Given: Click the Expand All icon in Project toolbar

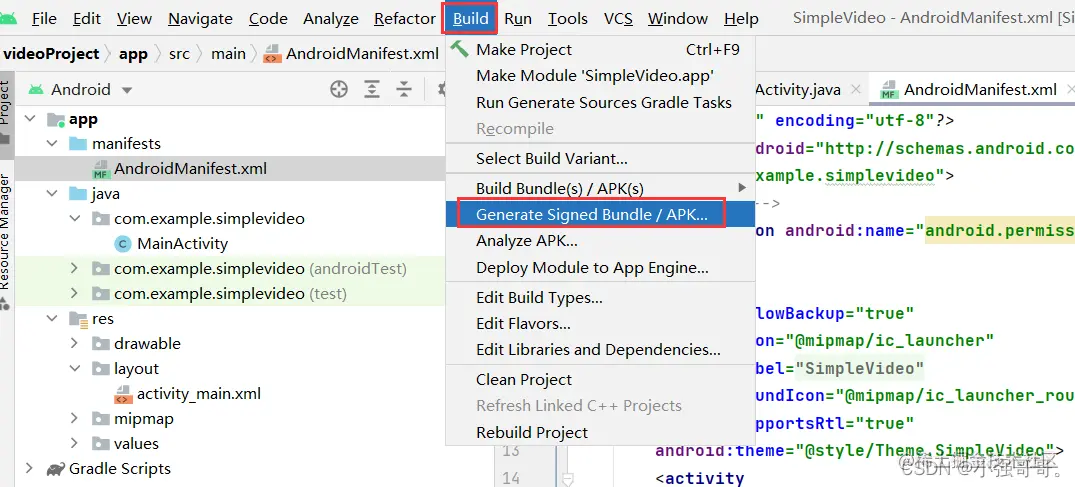Looking at the screenshot, I should [x=372, y=89].
